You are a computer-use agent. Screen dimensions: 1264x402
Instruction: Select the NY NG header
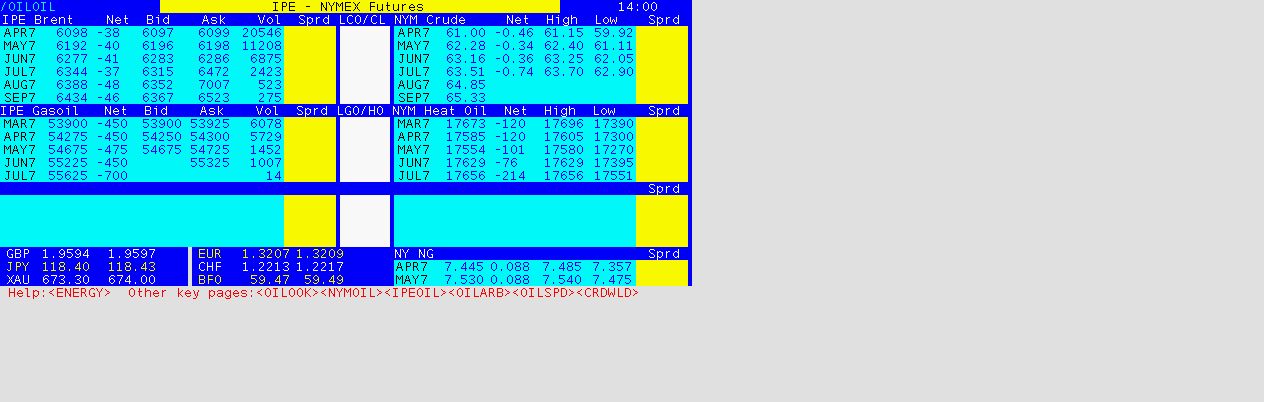pos(414,254)
